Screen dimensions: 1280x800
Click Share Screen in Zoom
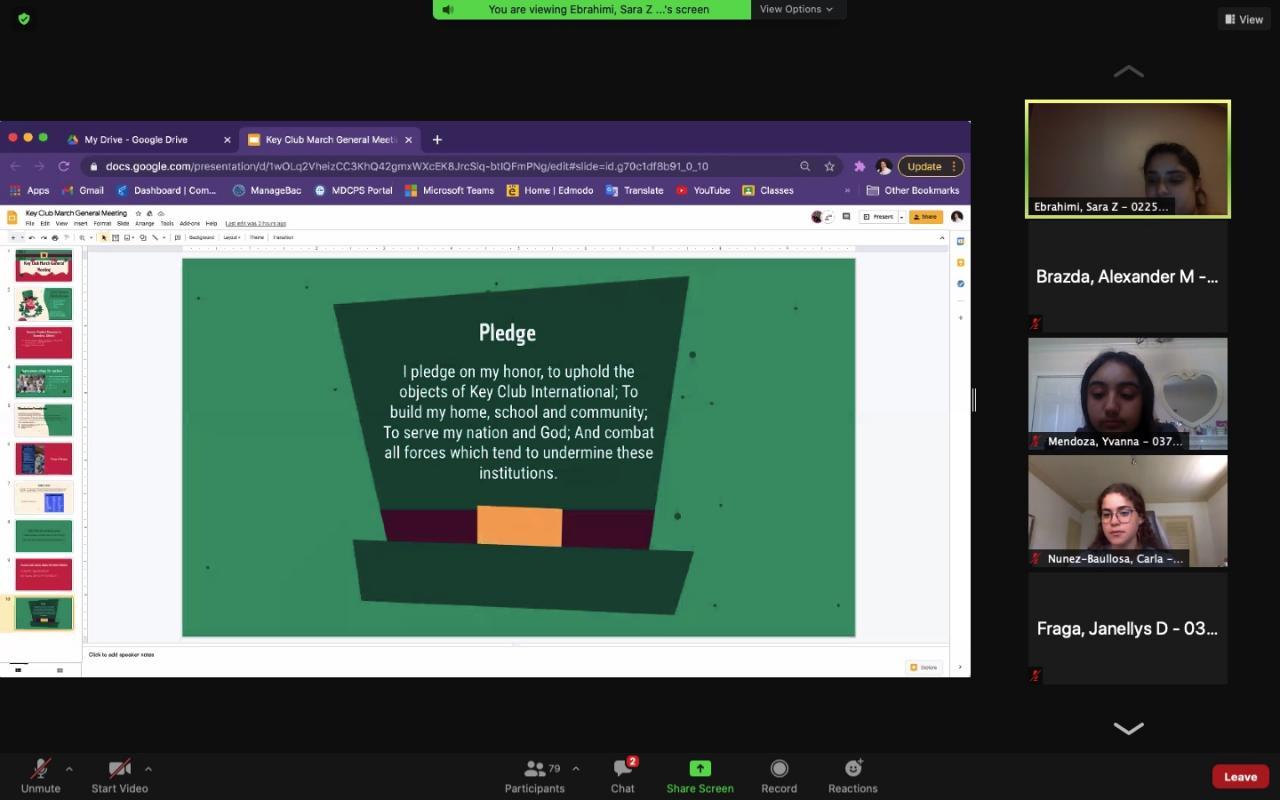[x=700, y=775]
